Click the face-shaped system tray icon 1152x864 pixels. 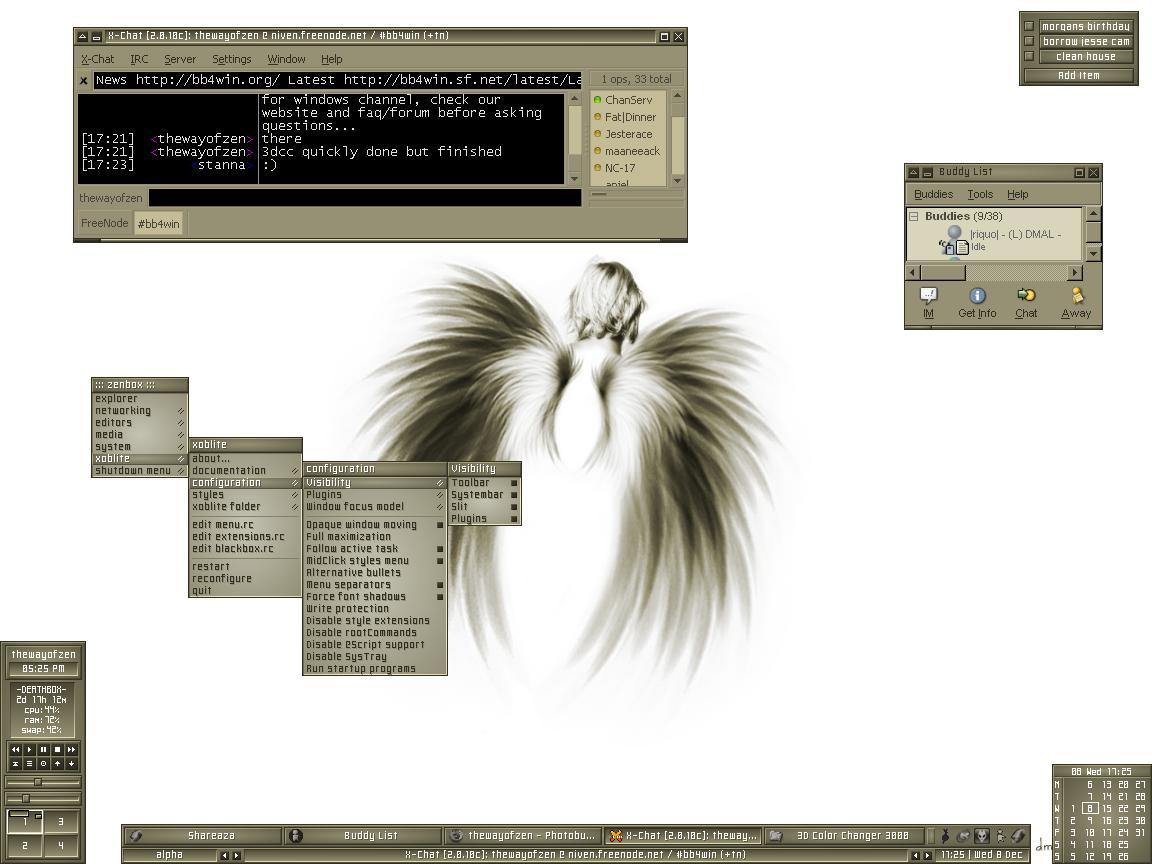click(x=982, y=835)
